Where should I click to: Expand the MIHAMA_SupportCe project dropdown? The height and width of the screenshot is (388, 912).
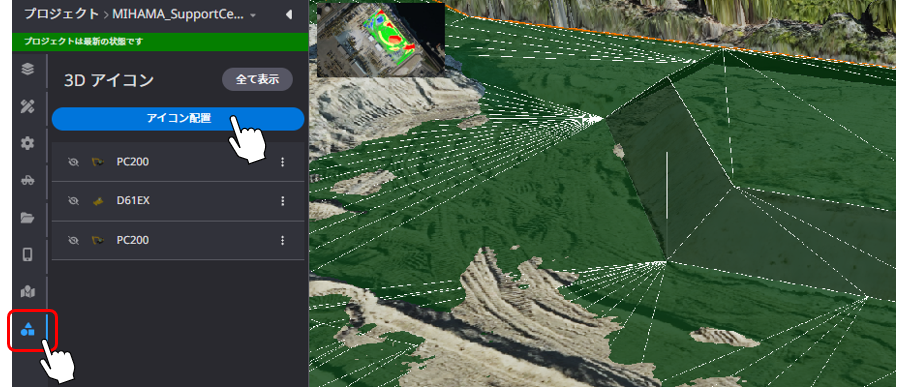tap(253, 15)
